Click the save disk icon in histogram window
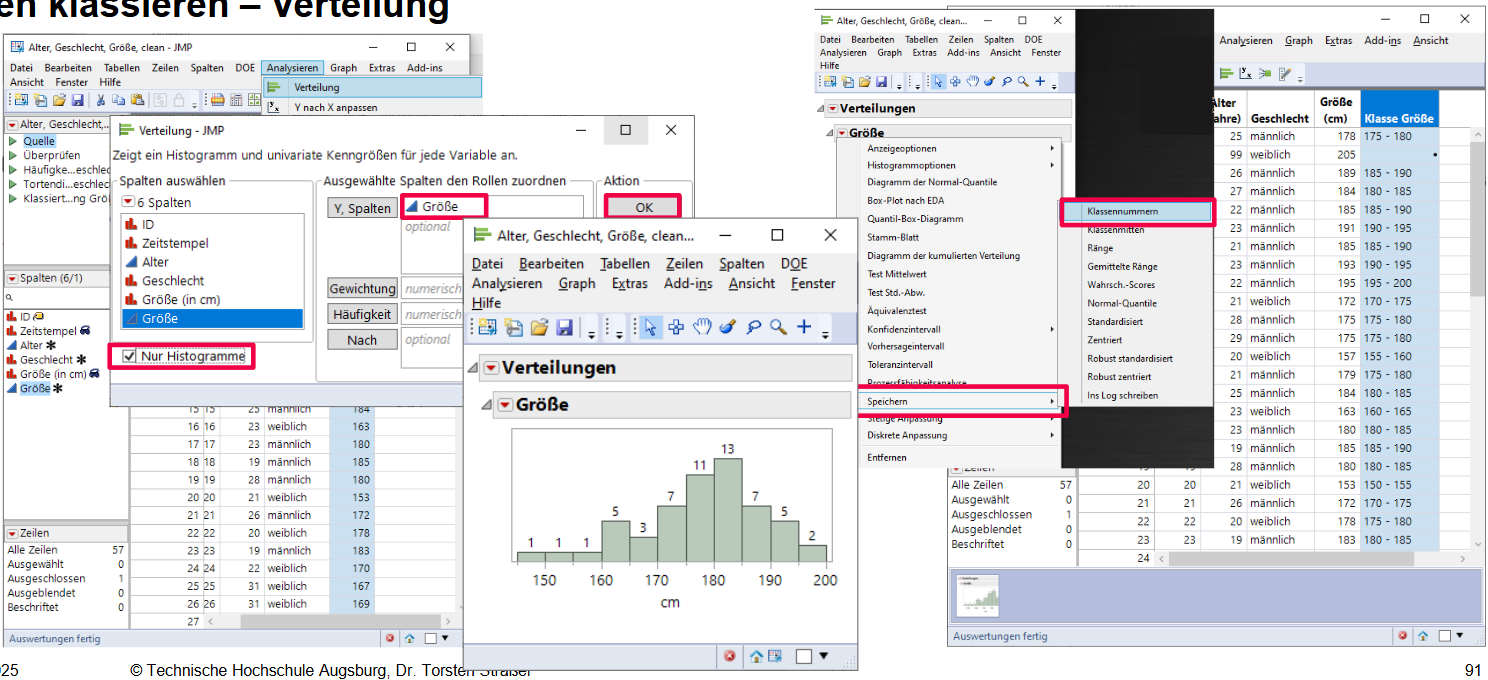The image size is (1488, 680). point(564,327)
